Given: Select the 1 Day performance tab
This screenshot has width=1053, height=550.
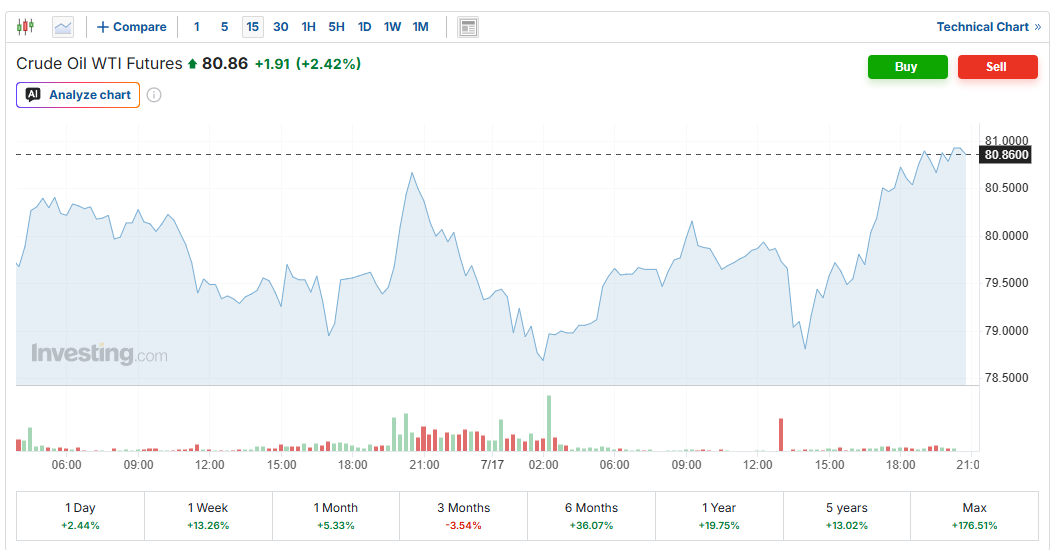Looking at the screenshot, I should point(80,516).
